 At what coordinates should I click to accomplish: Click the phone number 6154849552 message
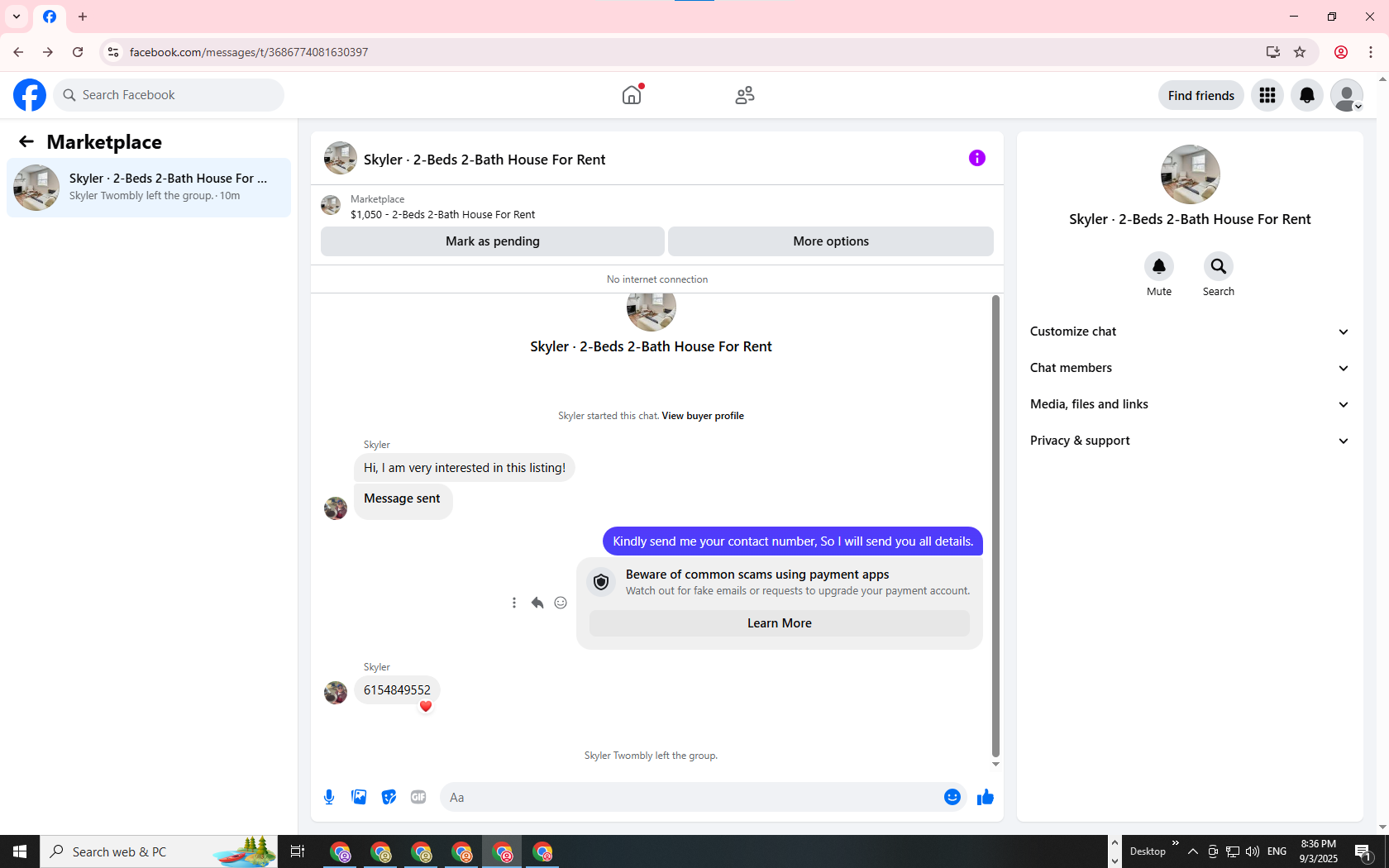tap(397, 690)
